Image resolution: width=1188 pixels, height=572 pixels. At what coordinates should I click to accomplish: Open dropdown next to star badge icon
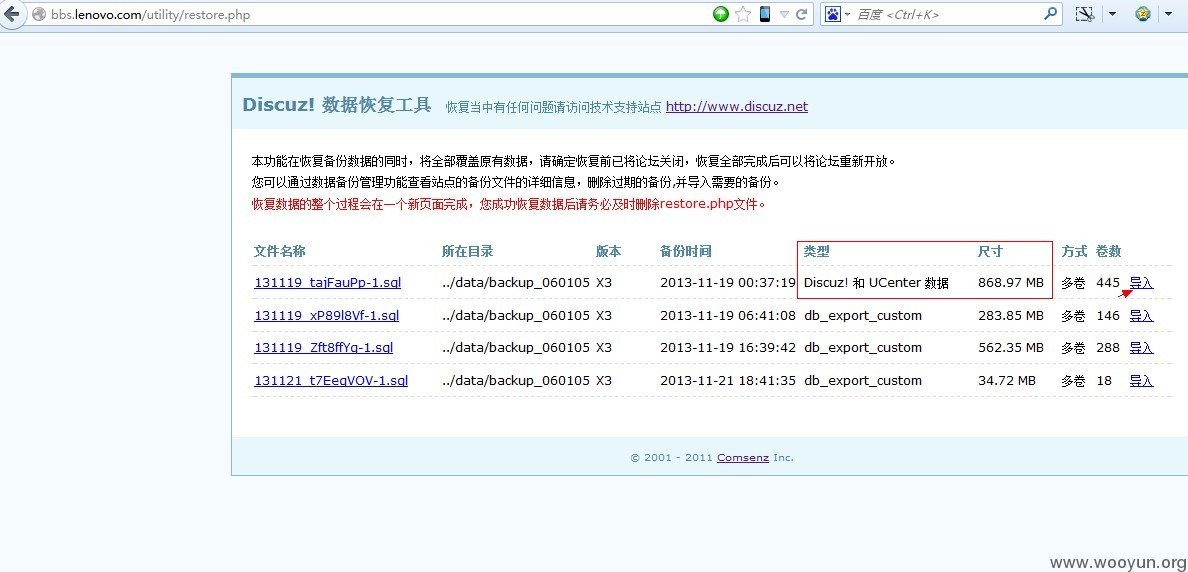coord(1170,14)
